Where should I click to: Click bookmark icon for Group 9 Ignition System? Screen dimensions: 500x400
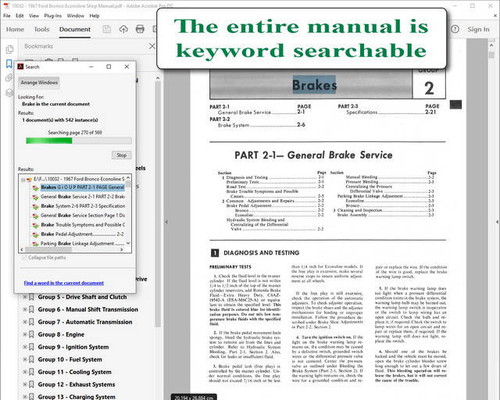click(x=32, y=347)
